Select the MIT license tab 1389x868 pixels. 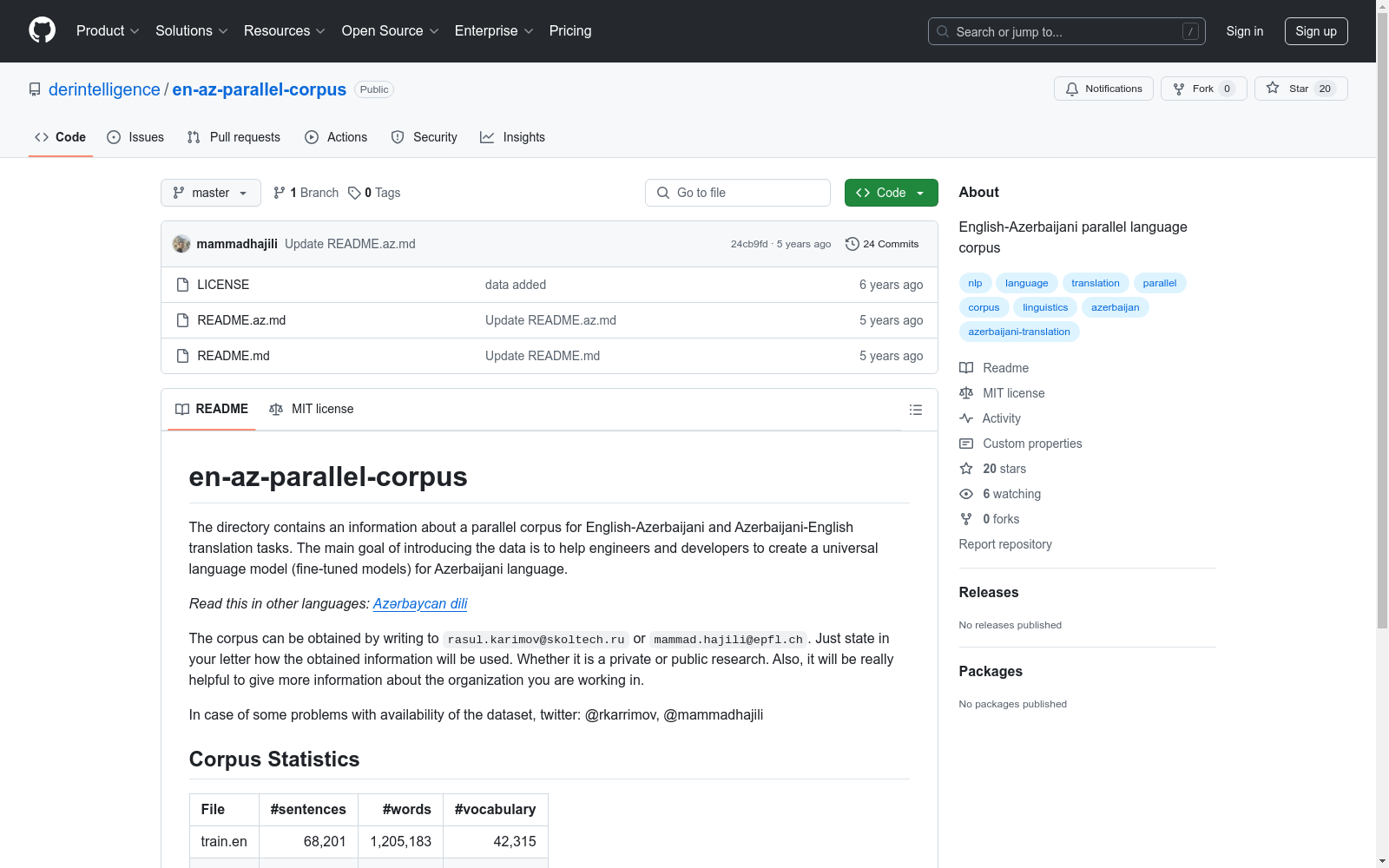(x=312, y=409)
